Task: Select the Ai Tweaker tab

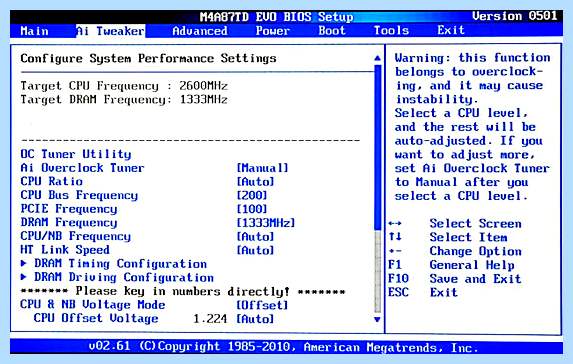Action: tap(110, 31)
